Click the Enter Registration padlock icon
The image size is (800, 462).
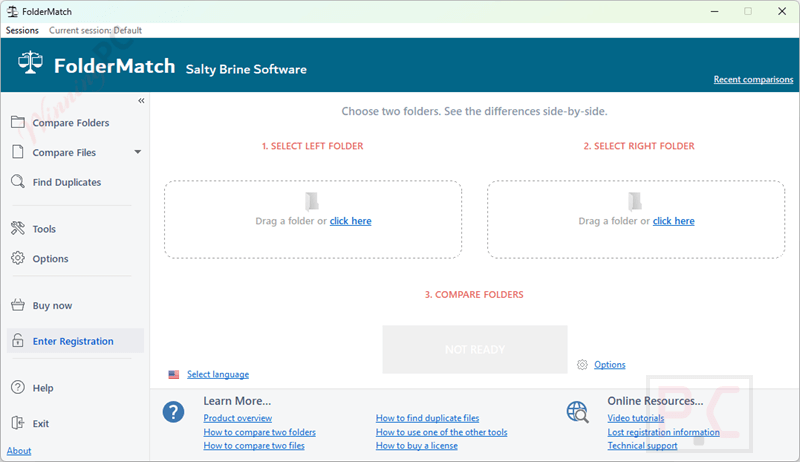point(18,341)
